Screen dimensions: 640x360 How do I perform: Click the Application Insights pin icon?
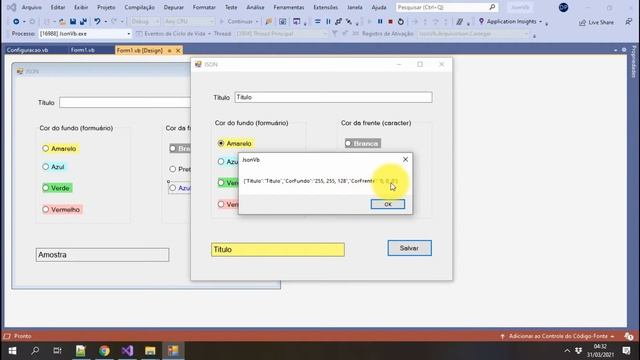coord(481,21)
